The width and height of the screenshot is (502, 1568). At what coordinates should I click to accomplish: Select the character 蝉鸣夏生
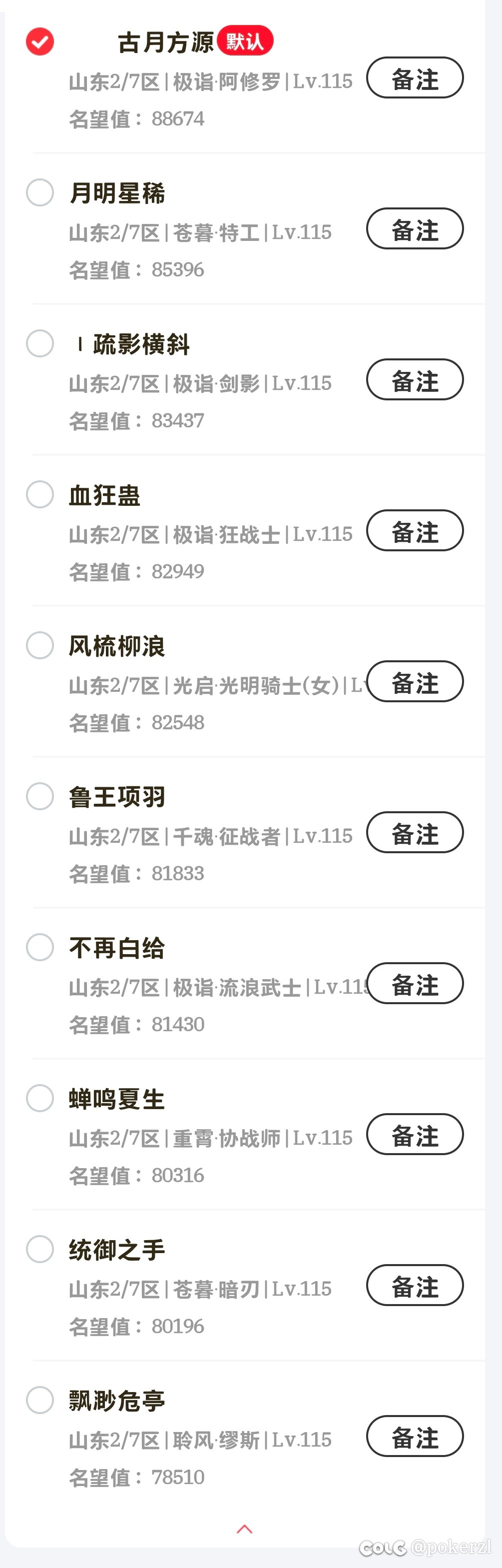40,1099
